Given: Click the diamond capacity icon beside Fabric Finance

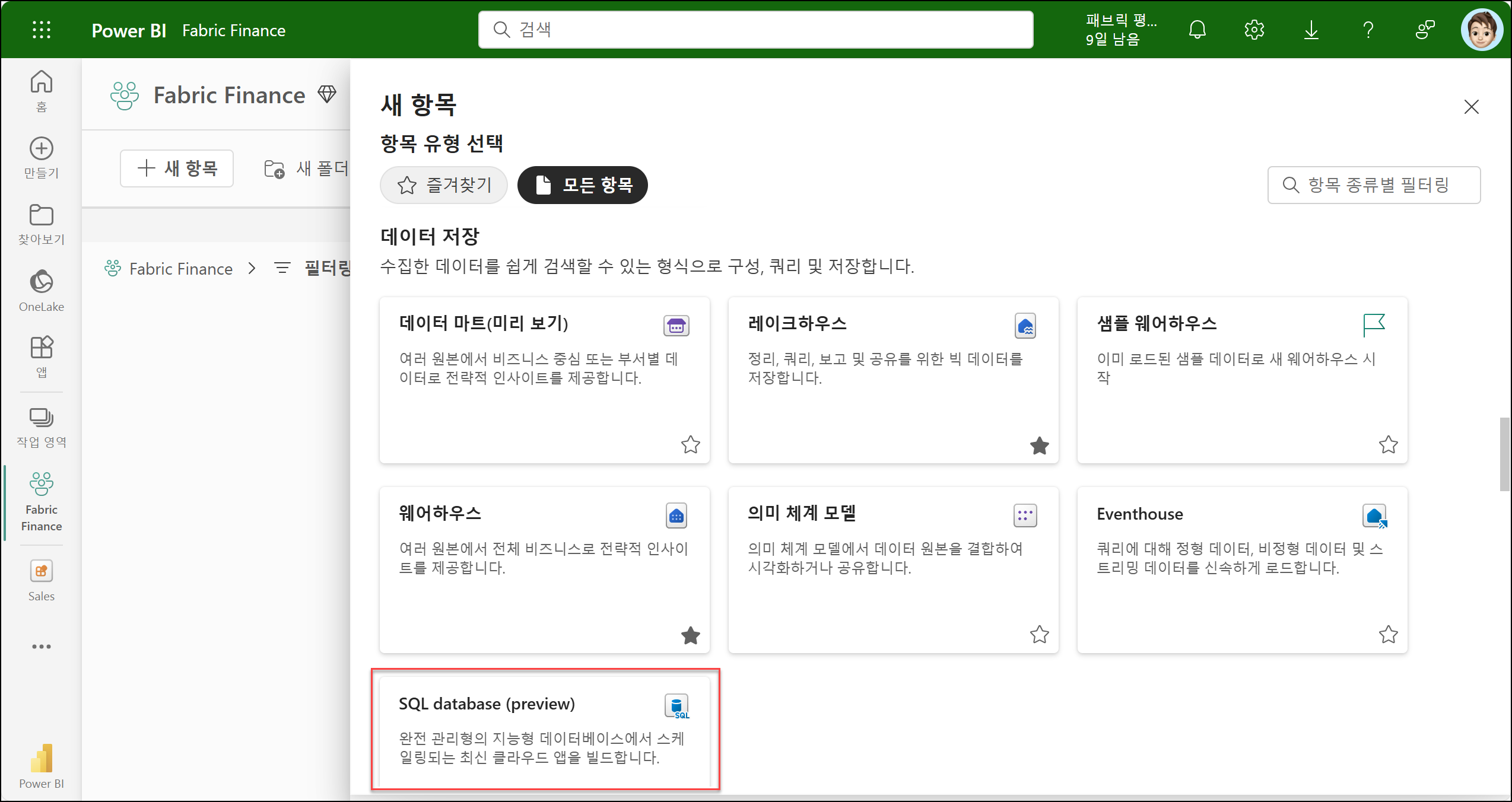Looking at the screenshot, I should [327, 94].
